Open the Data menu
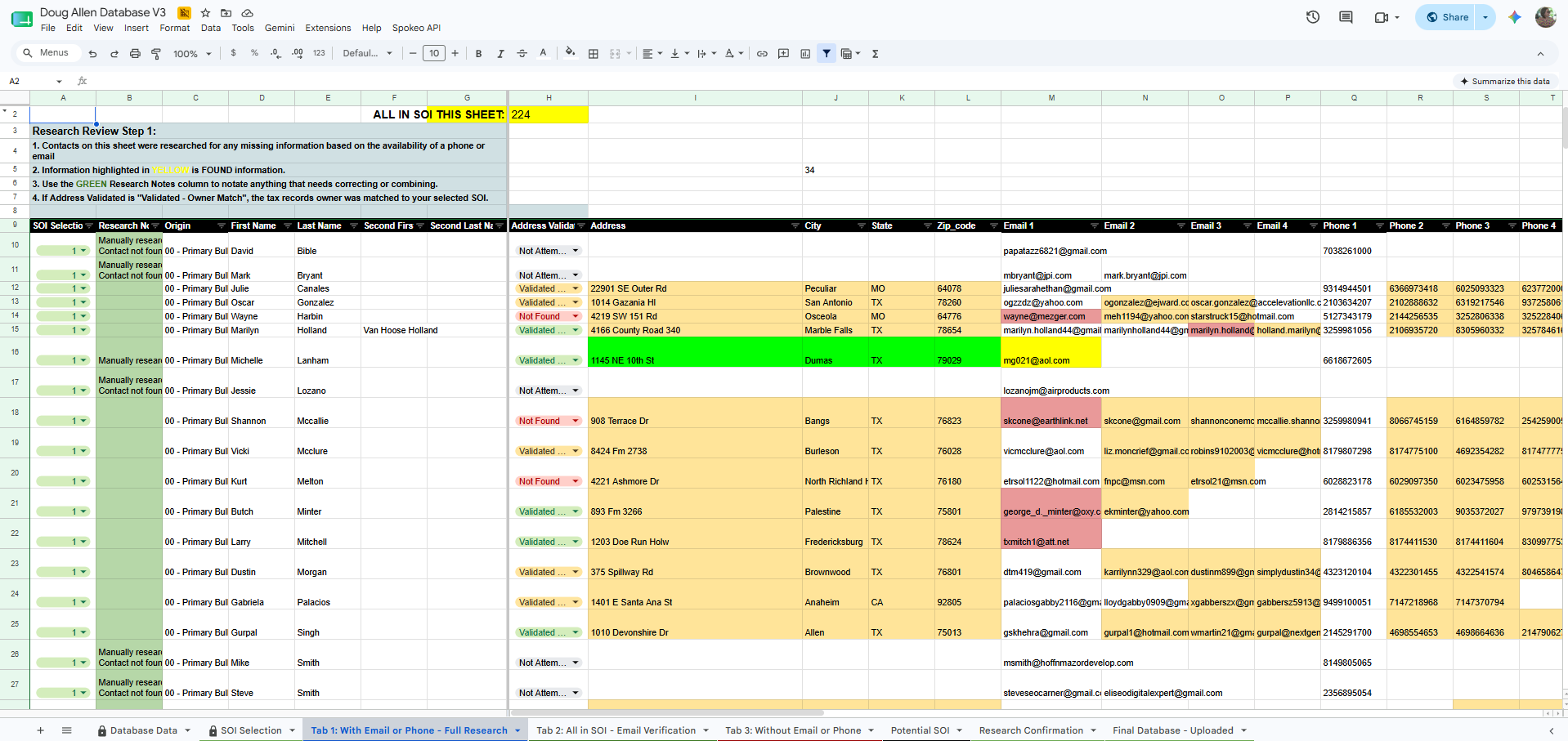The height and width of the screenshot is (741, 1568). (211, 28)
